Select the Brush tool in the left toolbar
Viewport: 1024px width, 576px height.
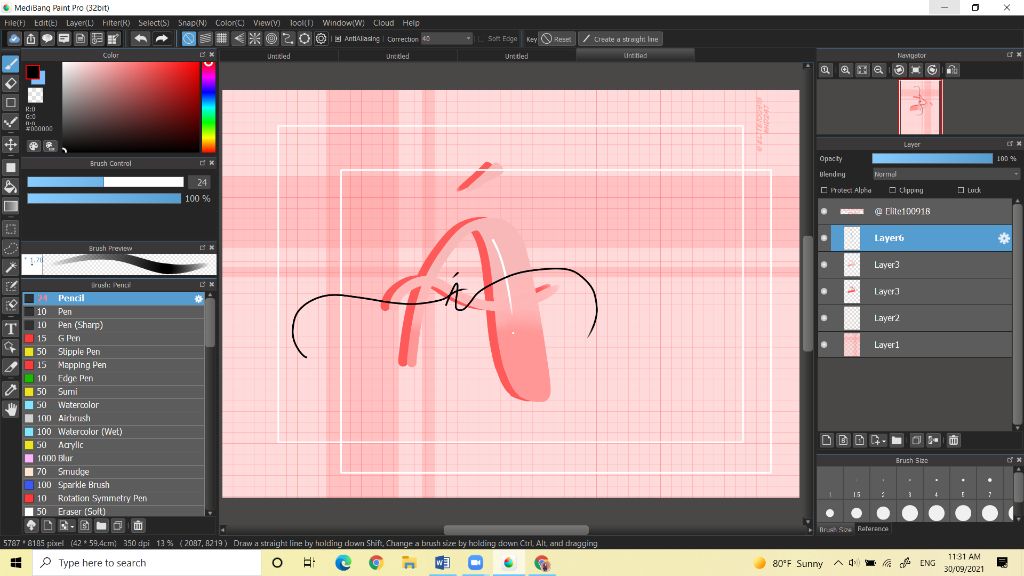(x=10, y=64)
